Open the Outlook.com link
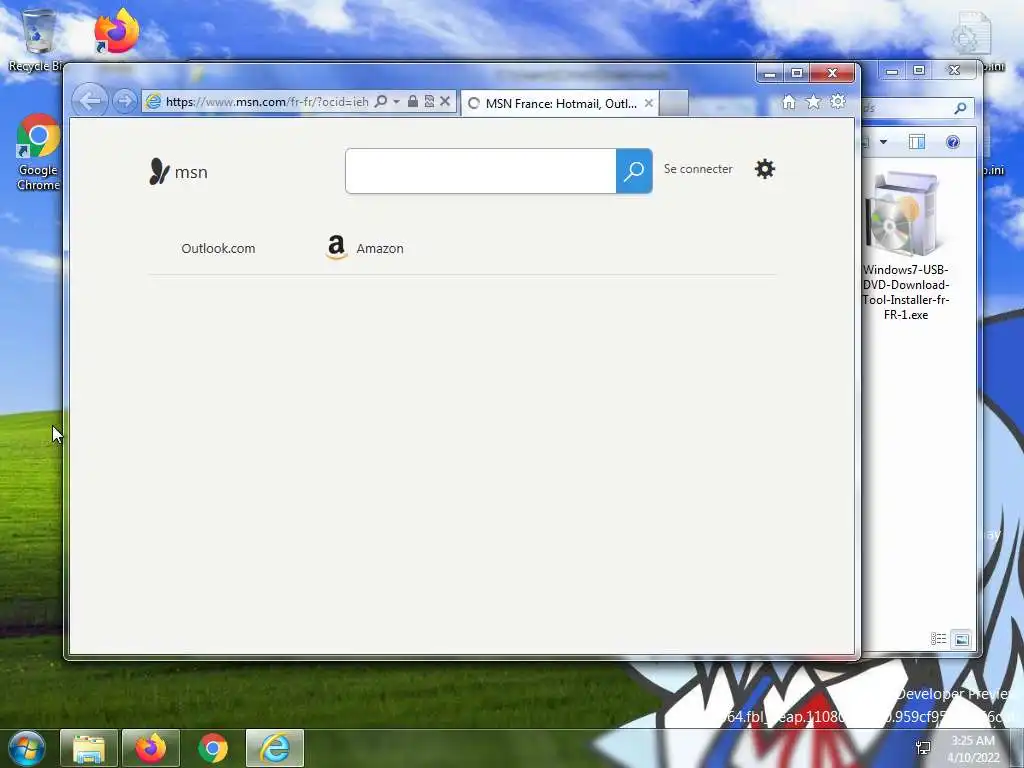 [218, 248]
